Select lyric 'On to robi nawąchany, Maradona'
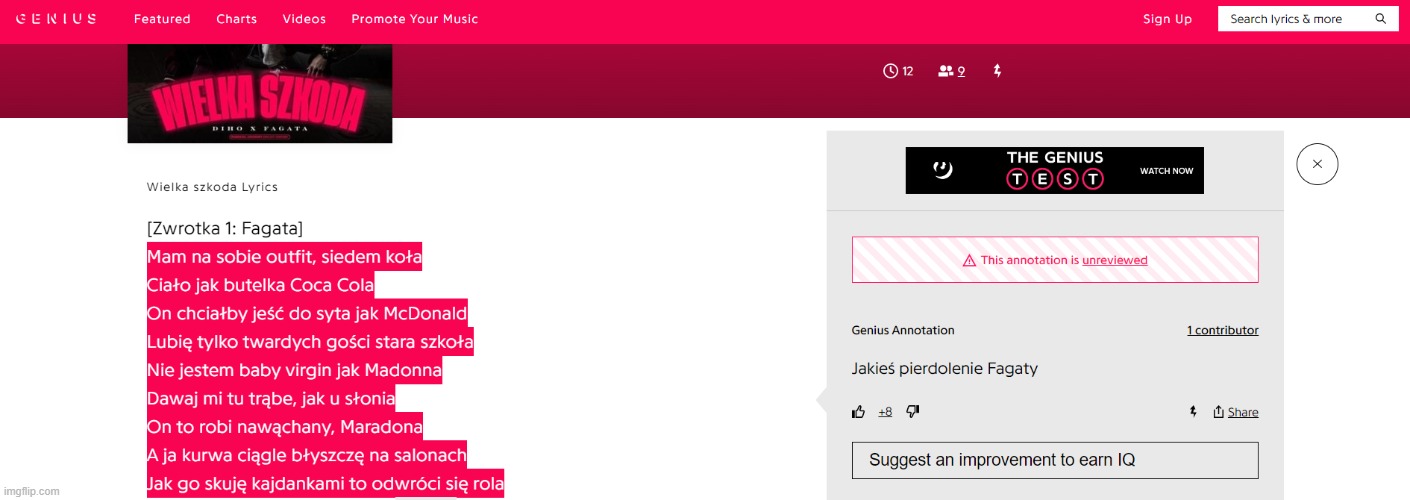 pyautogui.click(x=285, y=427)
